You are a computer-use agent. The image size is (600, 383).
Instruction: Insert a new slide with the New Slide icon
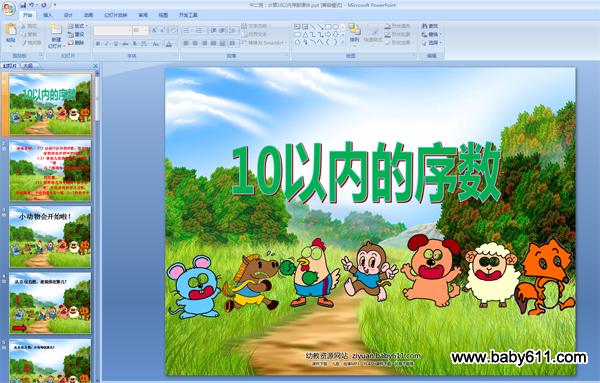tap(56, 30)
